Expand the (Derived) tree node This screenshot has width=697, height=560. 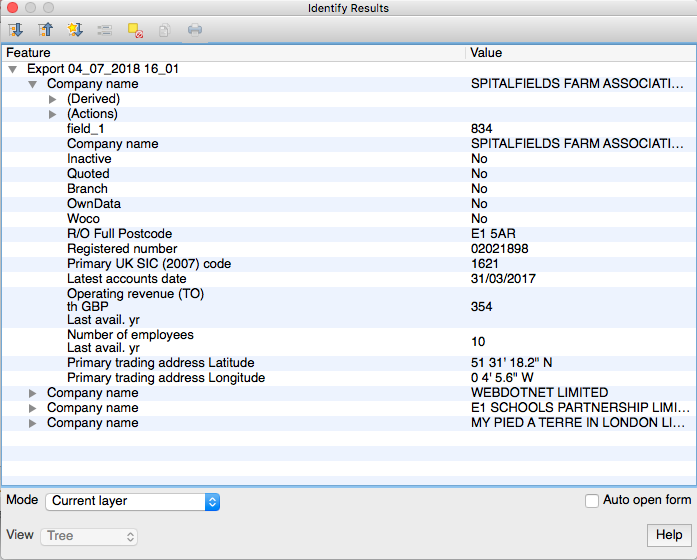(x=52, y=99)
